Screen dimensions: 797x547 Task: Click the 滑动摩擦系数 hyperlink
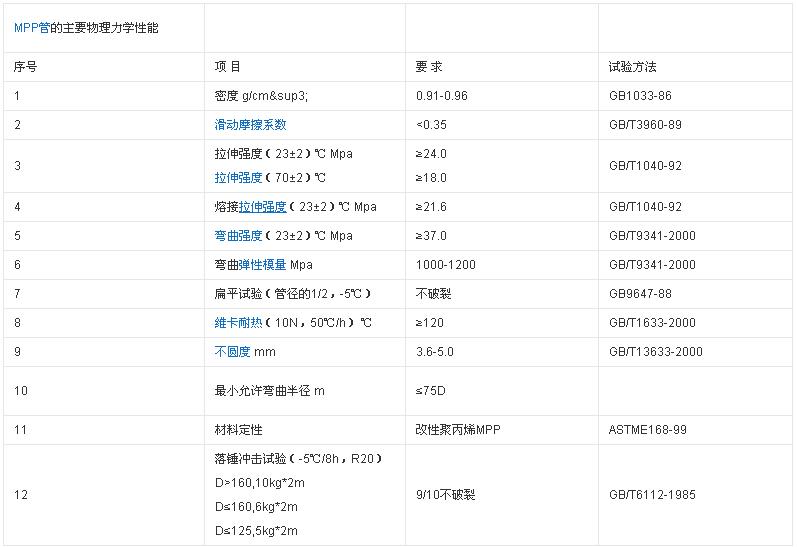[x=250, y=125]
